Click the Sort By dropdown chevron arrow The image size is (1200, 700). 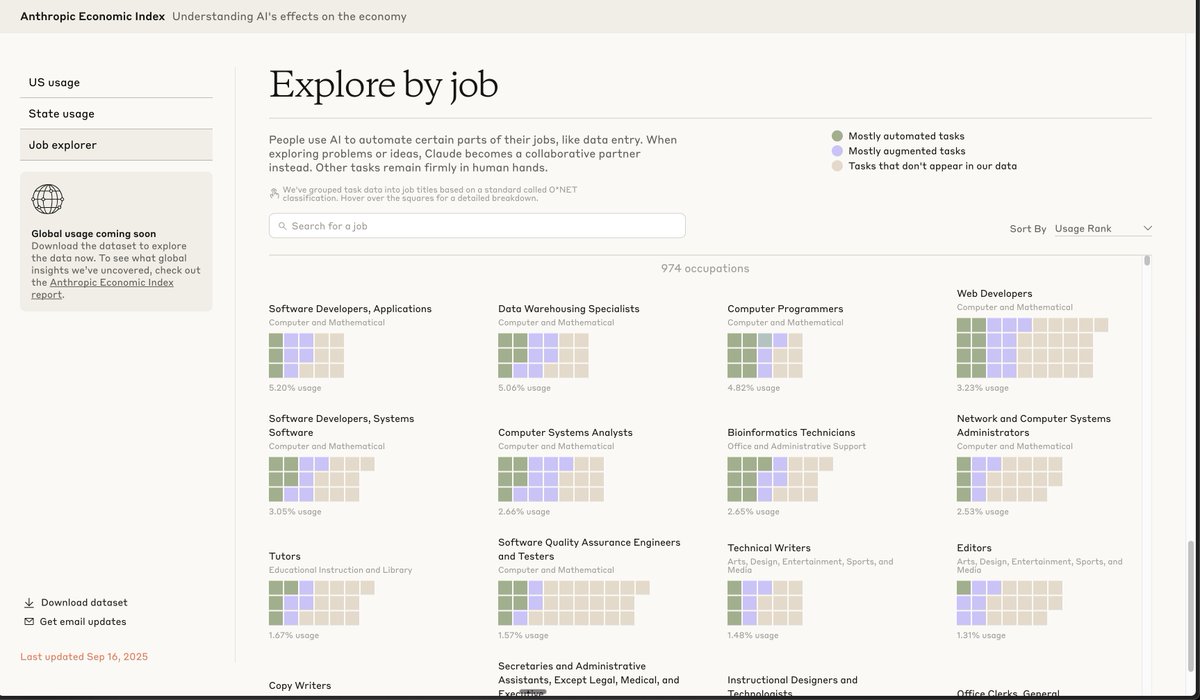(1147, 229)
